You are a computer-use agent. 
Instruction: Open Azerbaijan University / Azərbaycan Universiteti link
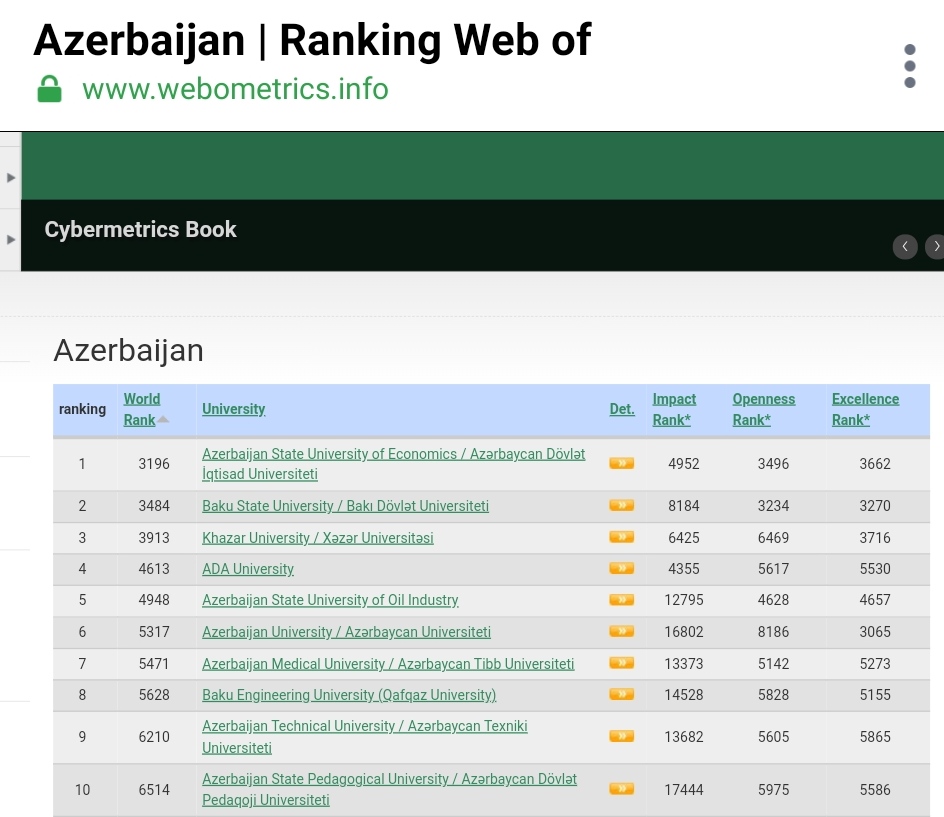point(347,632)
